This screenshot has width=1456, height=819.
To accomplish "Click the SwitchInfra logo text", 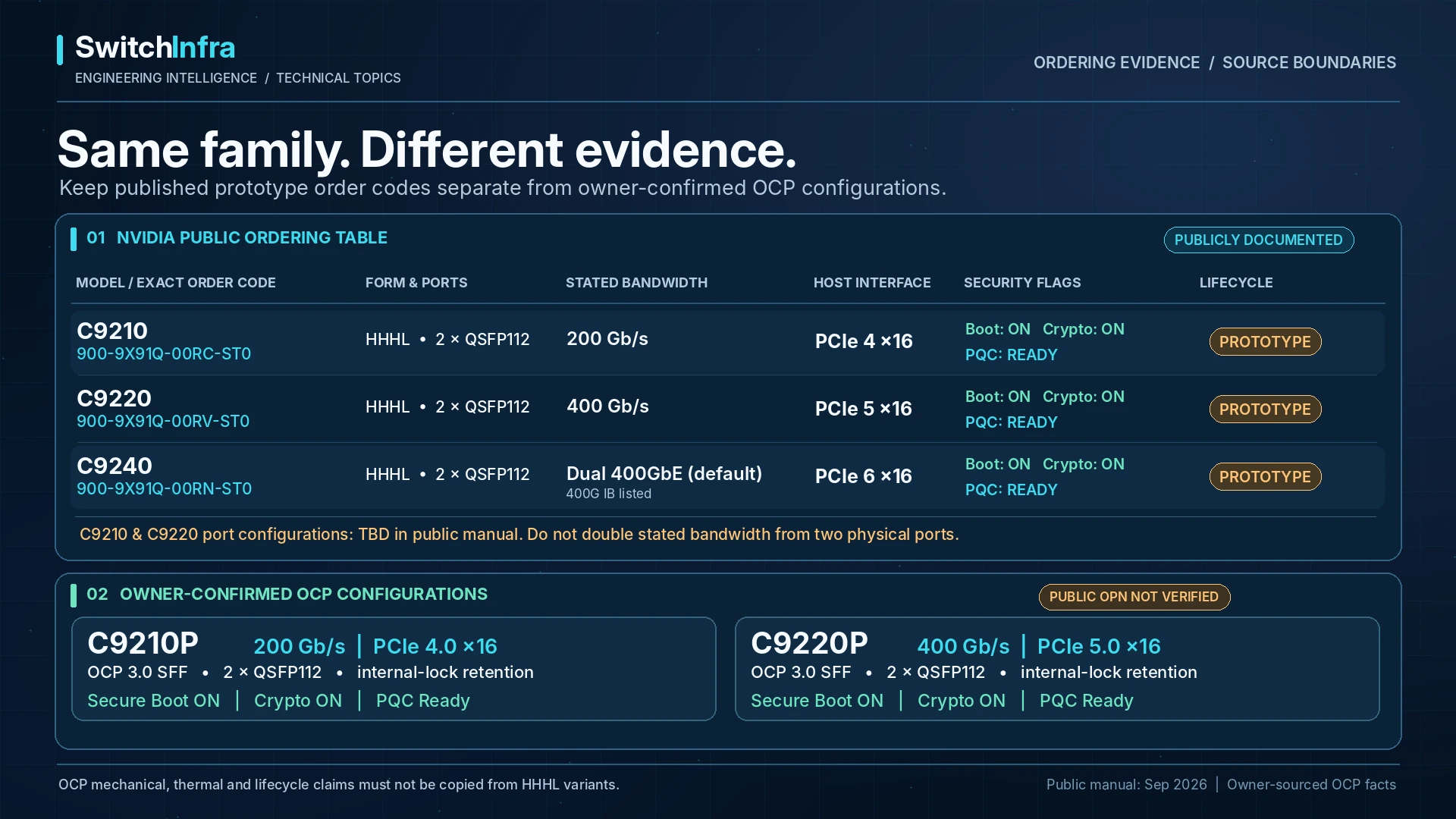I will tap(155, 47).
